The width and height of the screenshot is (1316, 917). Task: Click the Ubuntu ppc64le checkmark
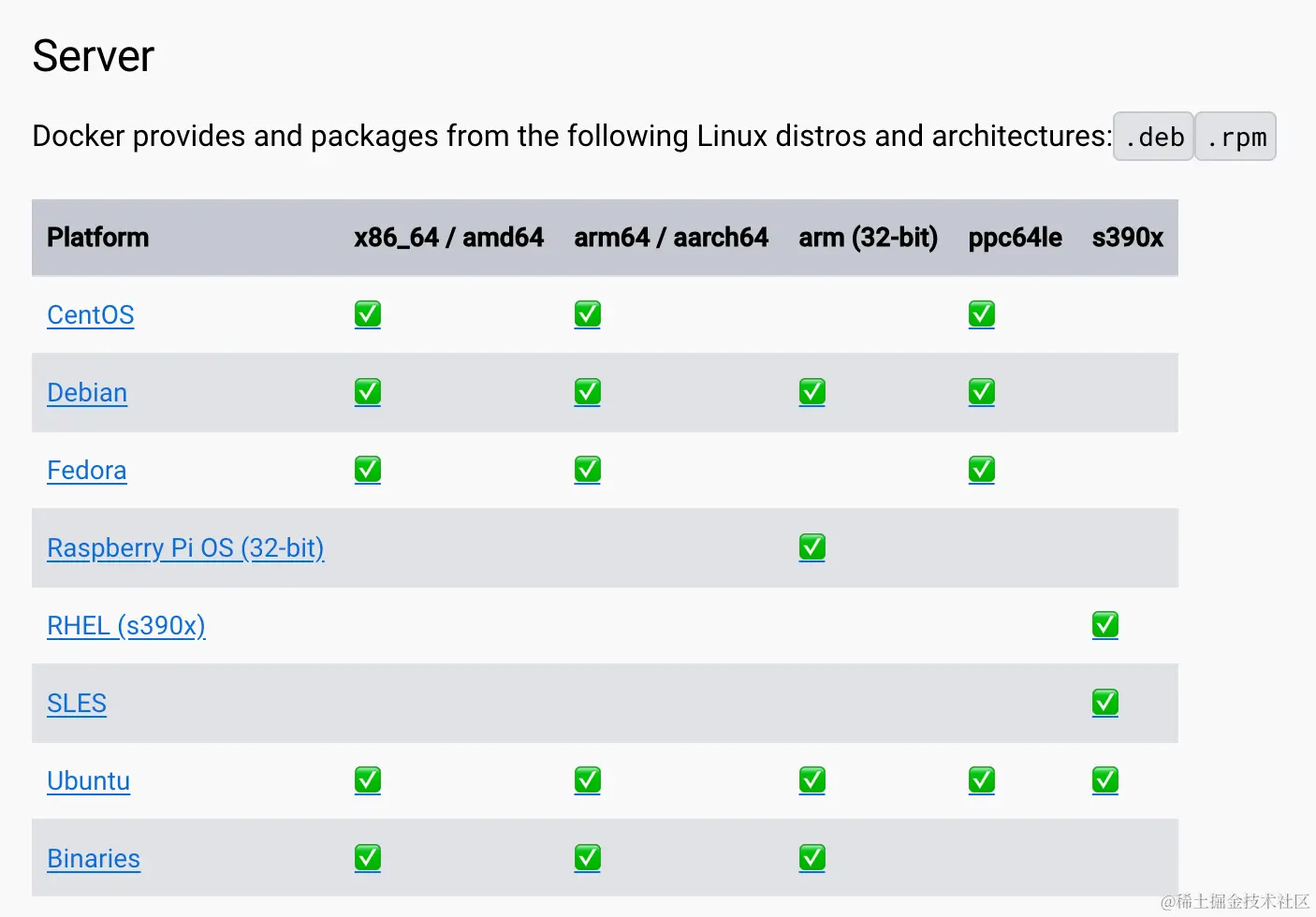pyautogui.click(x=982, y=780)
